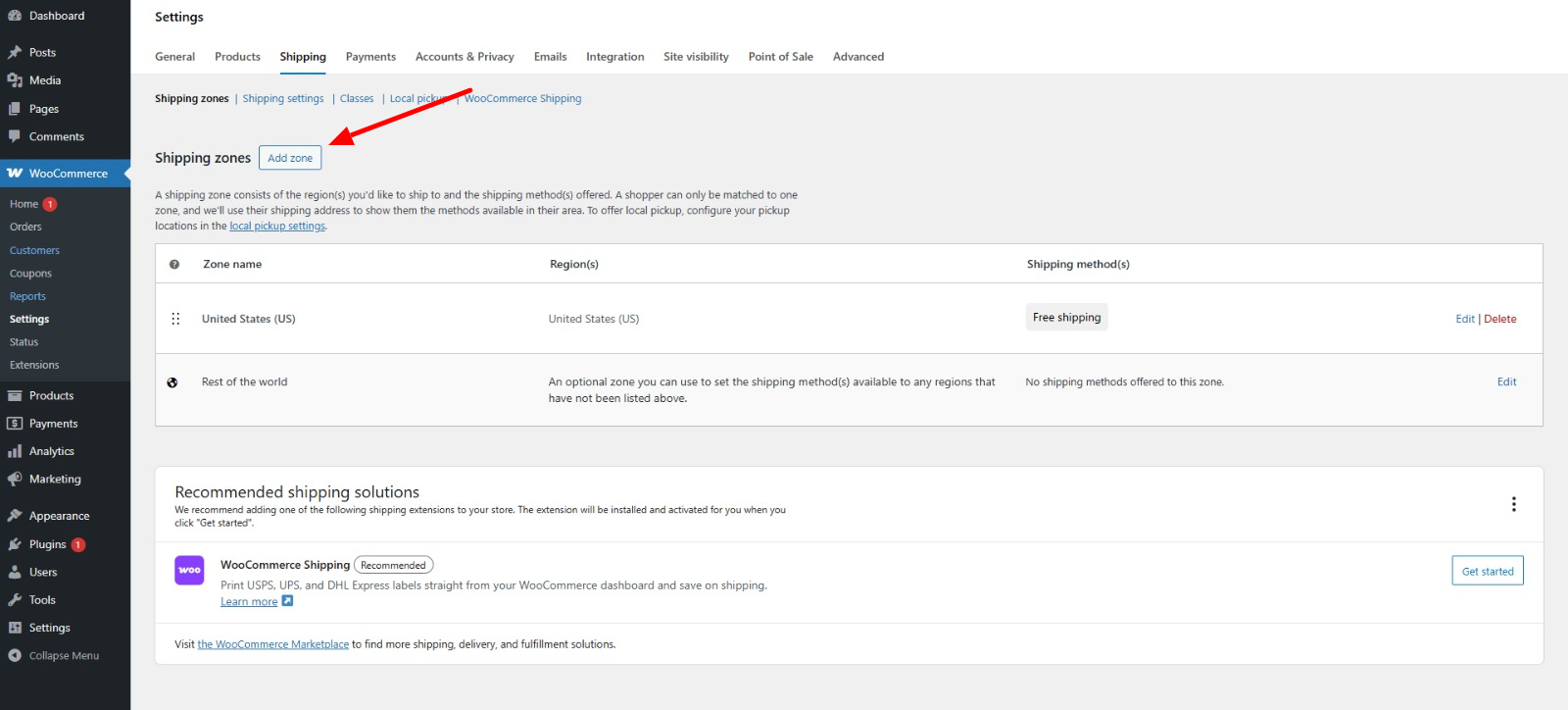Open the Shipping settings sub-section link
The height and width of the screenshot is (710, 1568).
coord(283,99)
